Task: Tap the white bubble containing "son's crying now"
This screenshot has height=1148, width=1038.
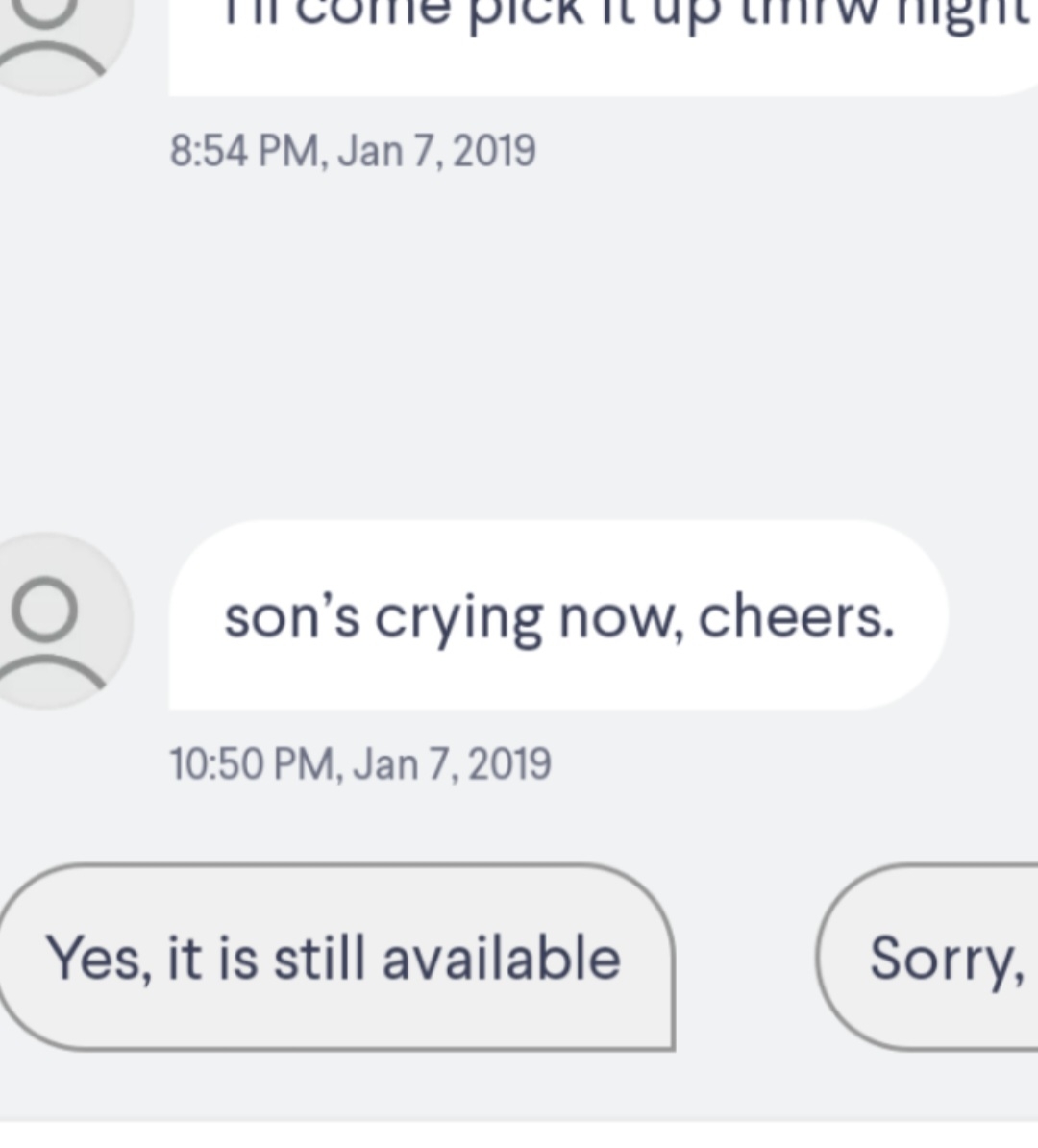Action: pyautogui.click(x=557, y=616)
